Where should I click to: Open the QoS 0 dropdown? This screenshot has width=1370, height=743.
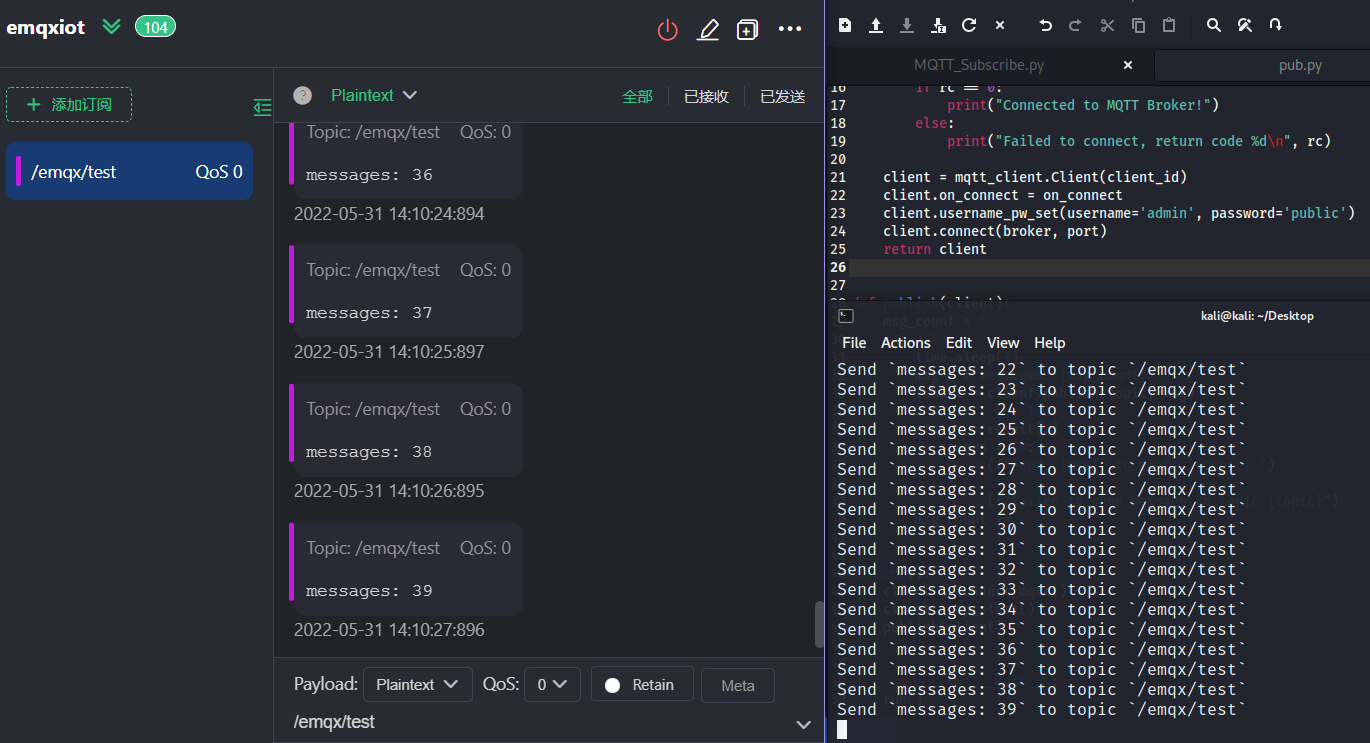552,685
